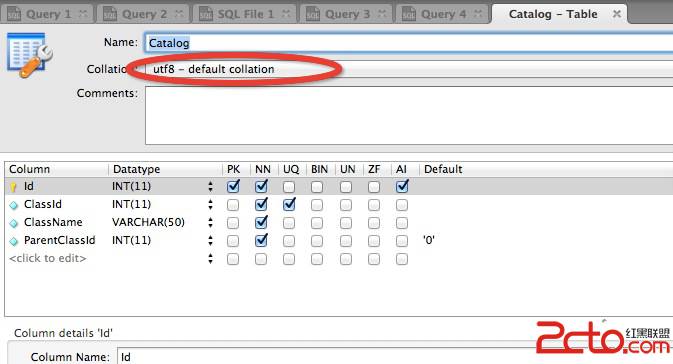Click the Datatype column header
Image resolution: width=673 pixels, height=364 pixels.
(x=136, y=169)
